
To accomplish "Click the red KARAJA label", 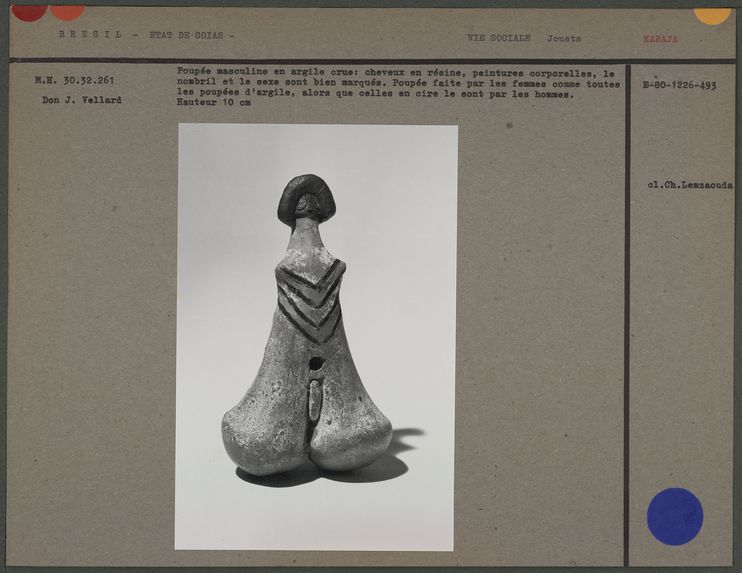I will pyautogui.click(x=660, y=39).
